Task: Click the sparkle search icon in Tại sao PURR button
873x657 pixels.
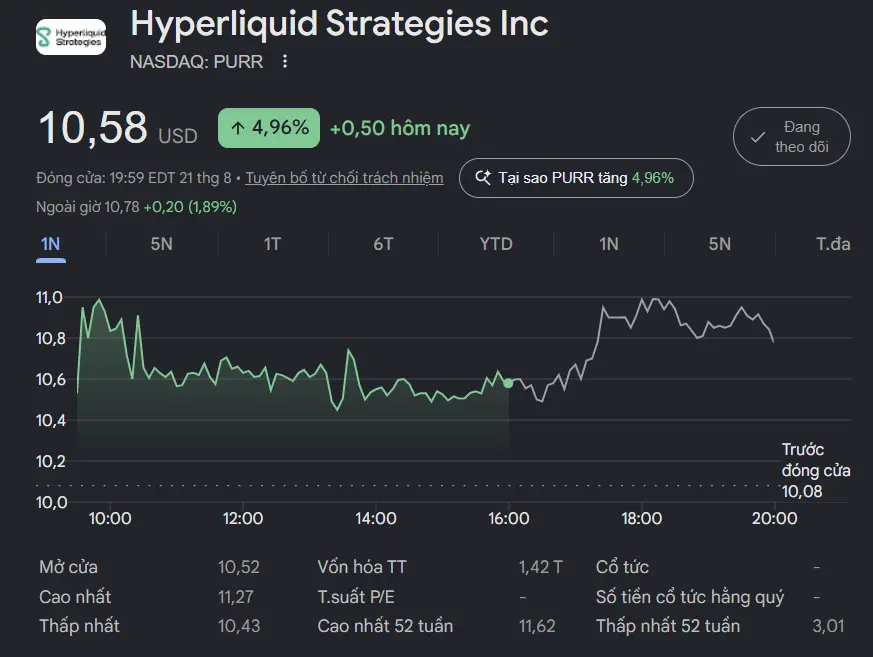Action: click(x=483, y=178)
